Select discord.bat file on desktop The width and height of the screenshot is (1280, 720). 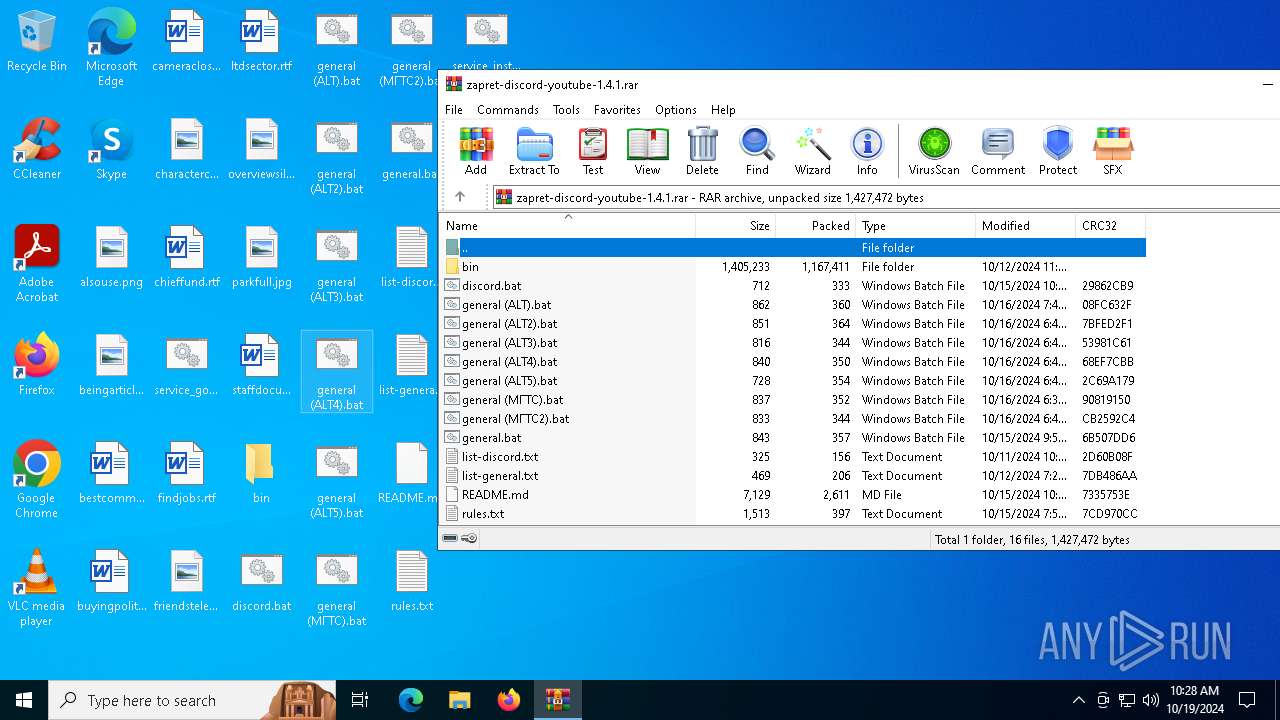261,581
